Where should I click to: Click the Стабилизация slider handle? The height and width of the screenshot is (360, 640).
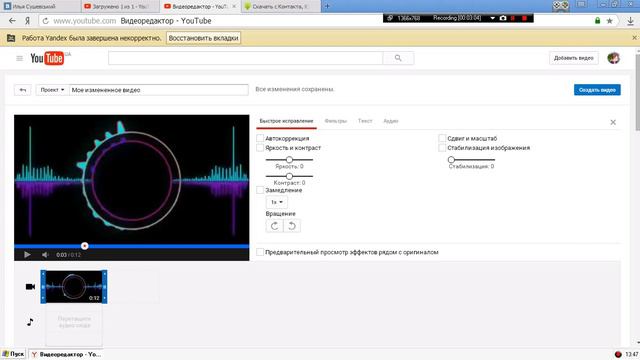point(451,160)
